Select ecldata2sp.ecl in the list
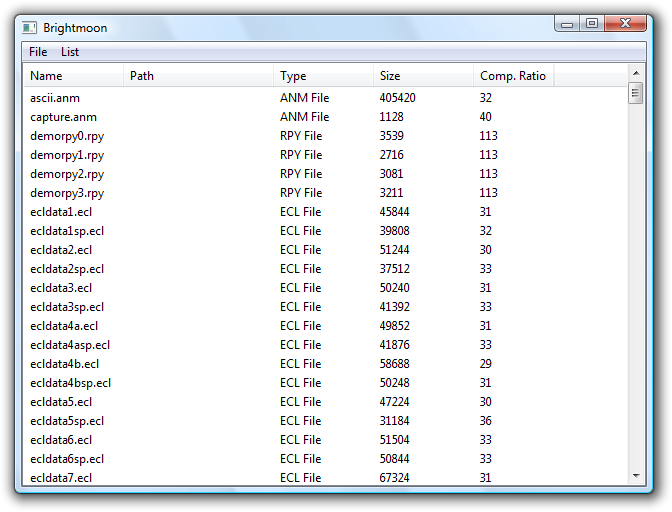672x512 pixels. [67, 269]
